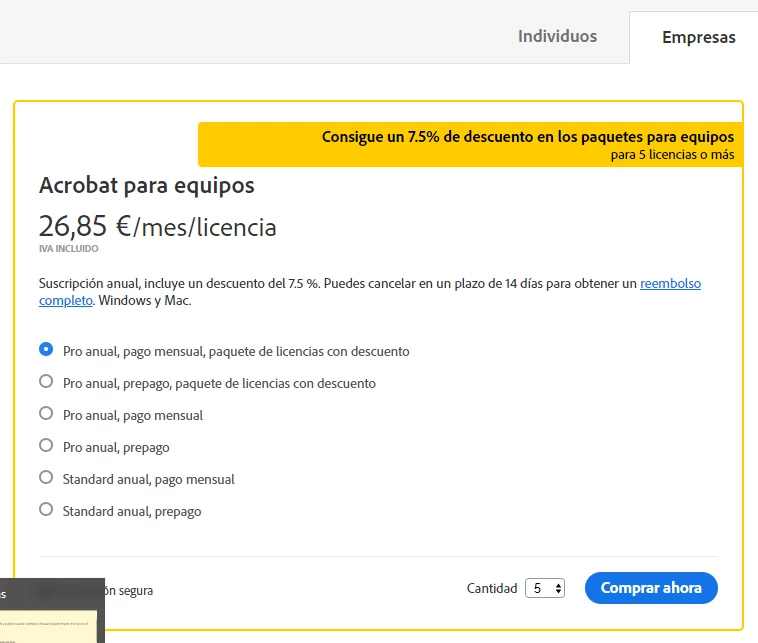Click the Acrobat para equipos heading
The width and height of the screenshot is (758, 643).
pos(146,185)
